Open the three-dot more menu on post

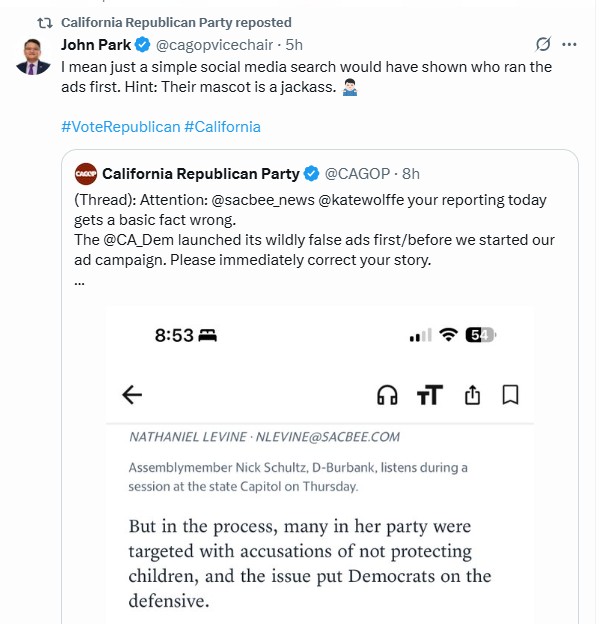click(x=570, y=45)
